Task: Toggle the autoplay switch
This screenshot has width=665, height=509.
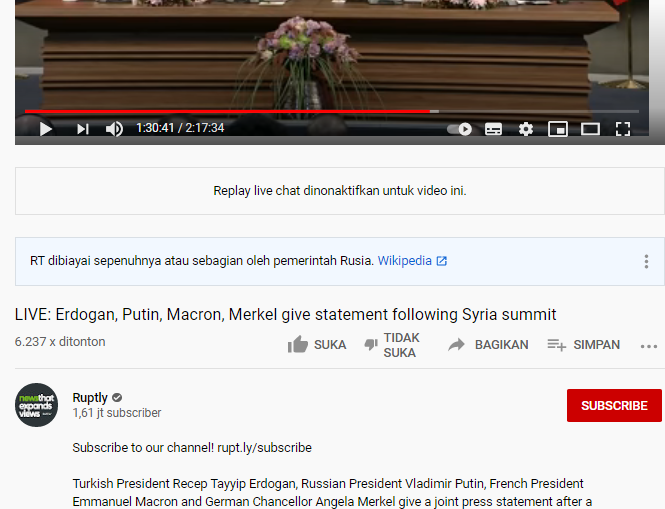Action: click(x=459, y=129)
